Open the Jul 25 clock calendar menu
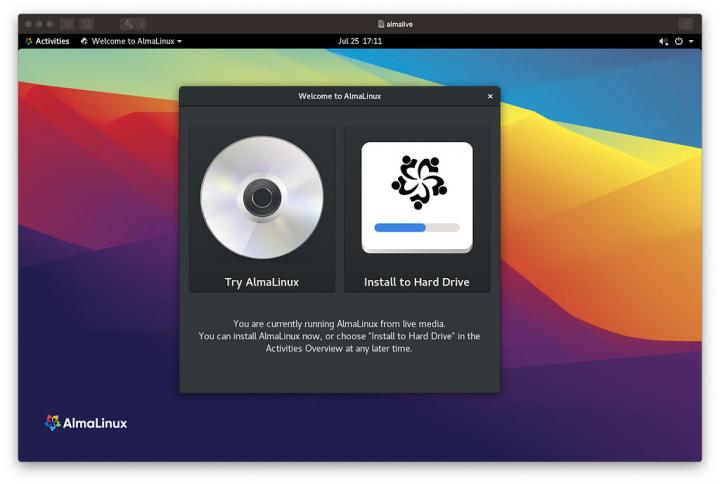Image resolution: width=720 pixels, height=484 pixels. coord(360,41)
